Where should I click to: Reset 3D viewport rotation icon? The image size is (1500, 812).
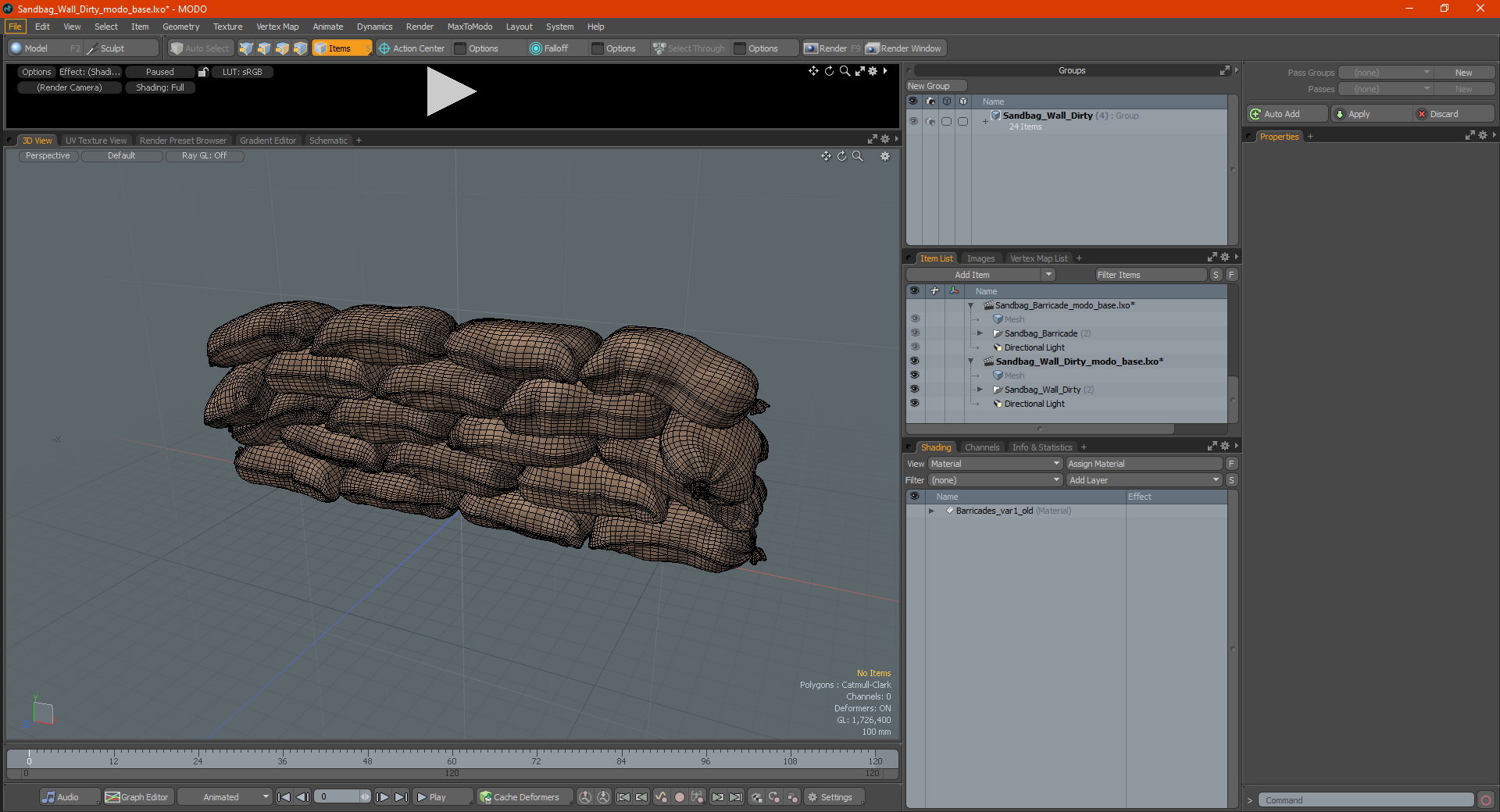pyautogui.click(x=841, y=156)
